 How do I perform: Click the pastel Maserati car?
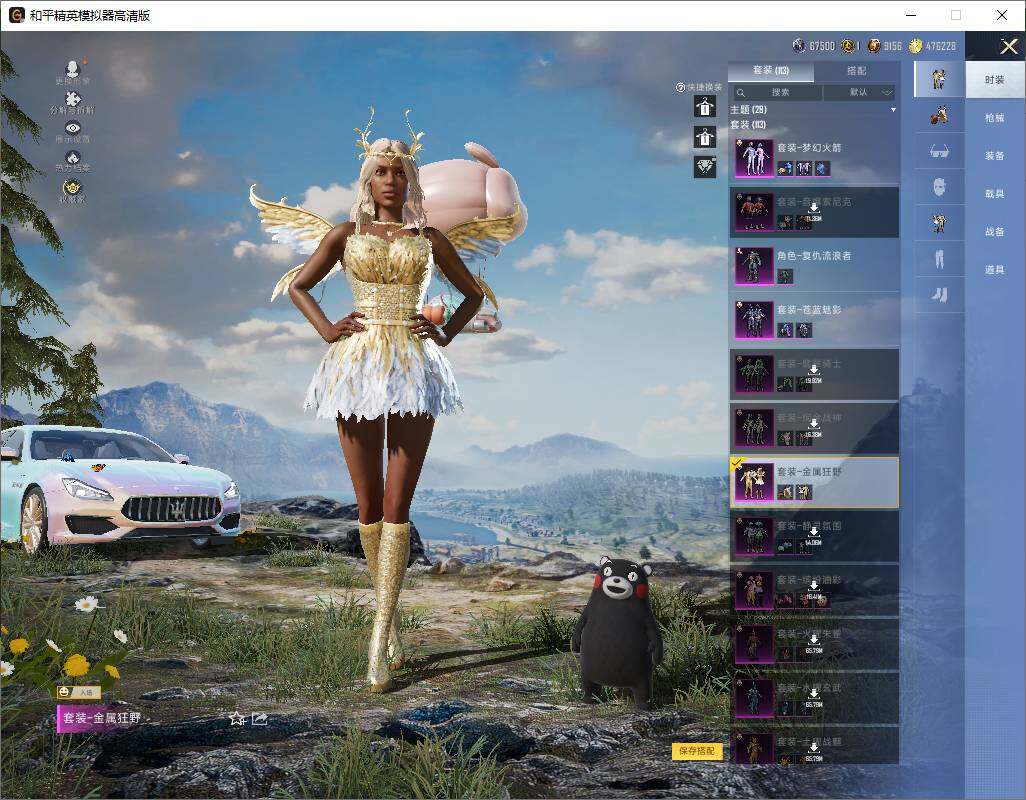pos(119,487)
